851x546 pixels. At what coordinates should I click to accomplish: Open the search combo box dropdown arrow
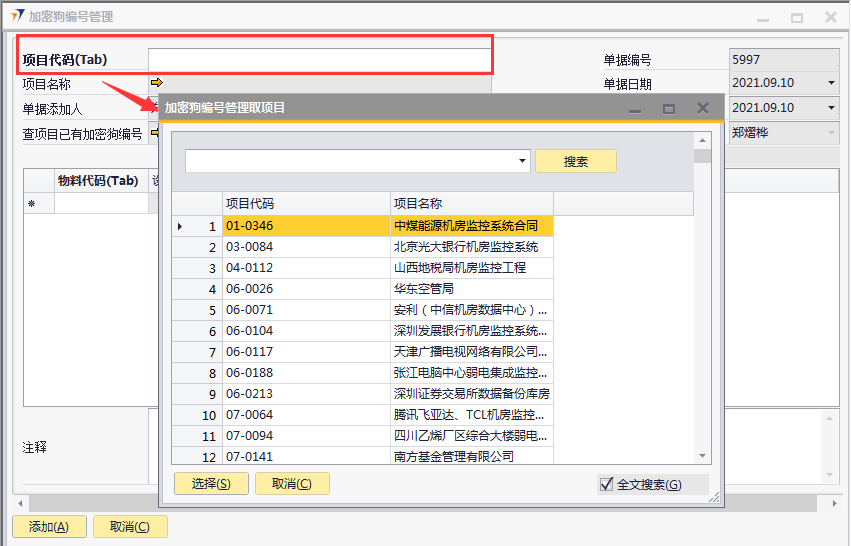pos(523,161)
